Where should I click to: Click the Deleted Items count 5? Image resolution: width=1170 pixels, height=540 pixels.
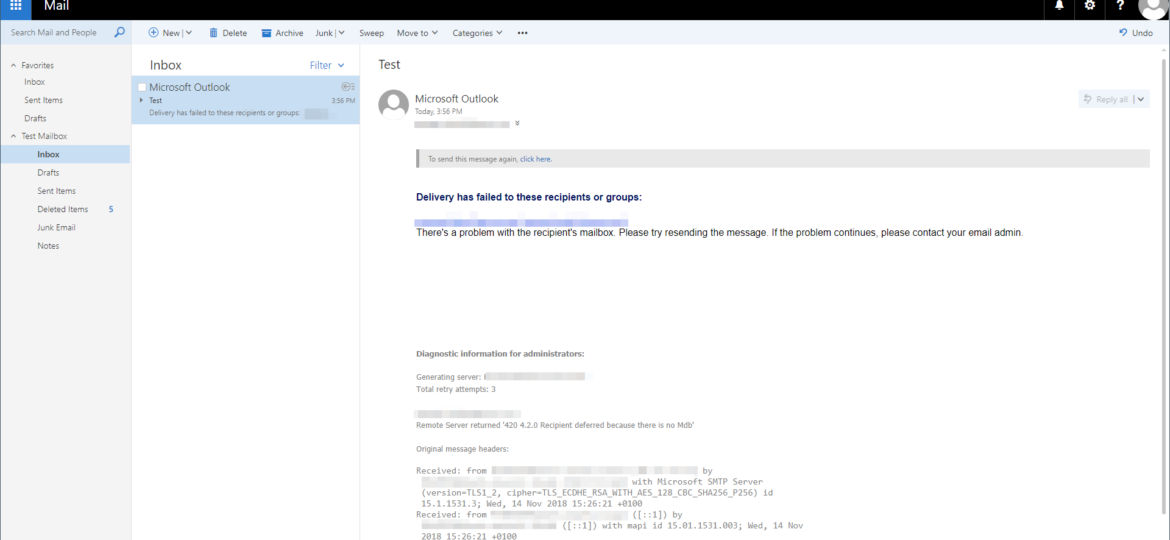[x=111, y=210]
